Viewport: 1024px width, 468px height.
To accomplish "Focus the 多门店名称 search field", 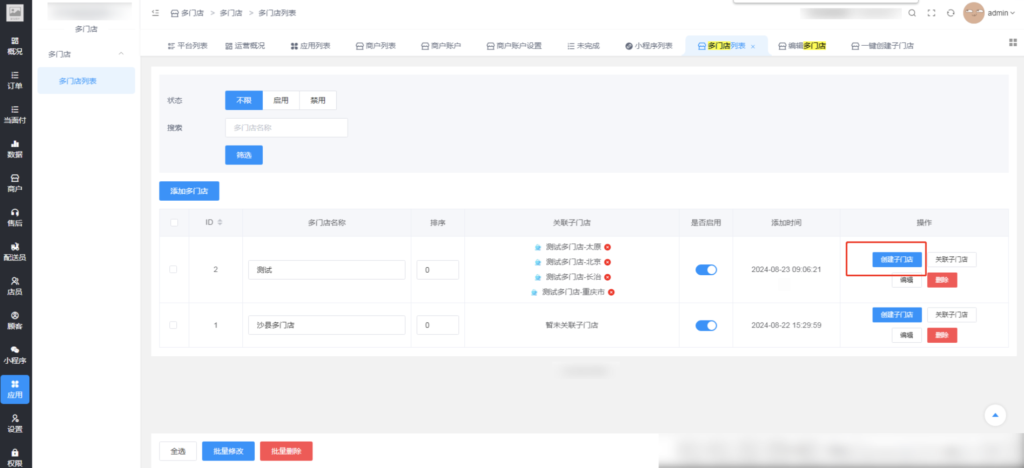I will (286, 128).
